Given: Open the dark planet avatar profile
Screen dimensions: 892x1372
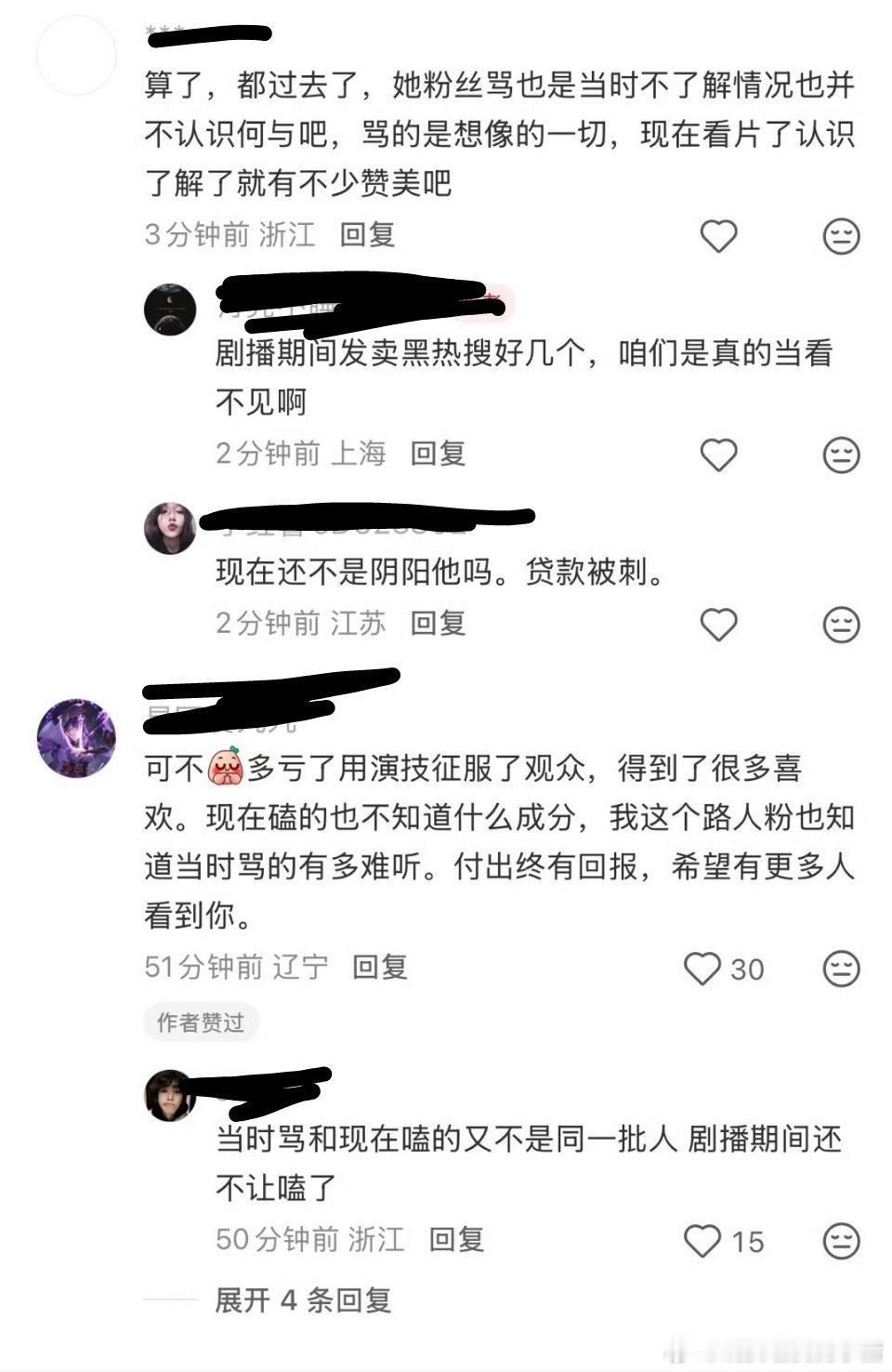Looking at the screenshot, I should click(170, 309).
